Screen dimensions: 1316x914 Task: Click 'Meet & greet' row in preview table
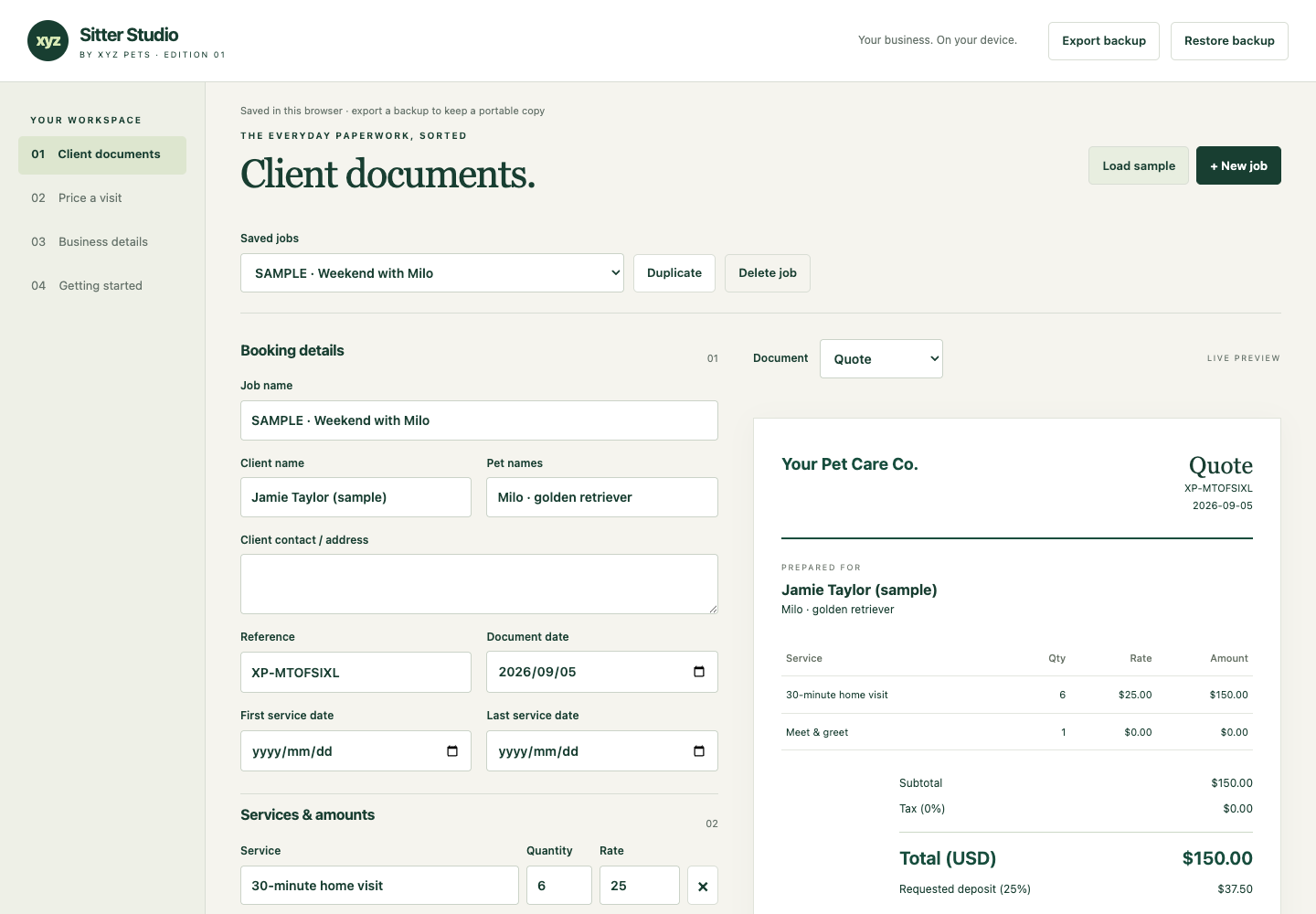coord(1017,732)
